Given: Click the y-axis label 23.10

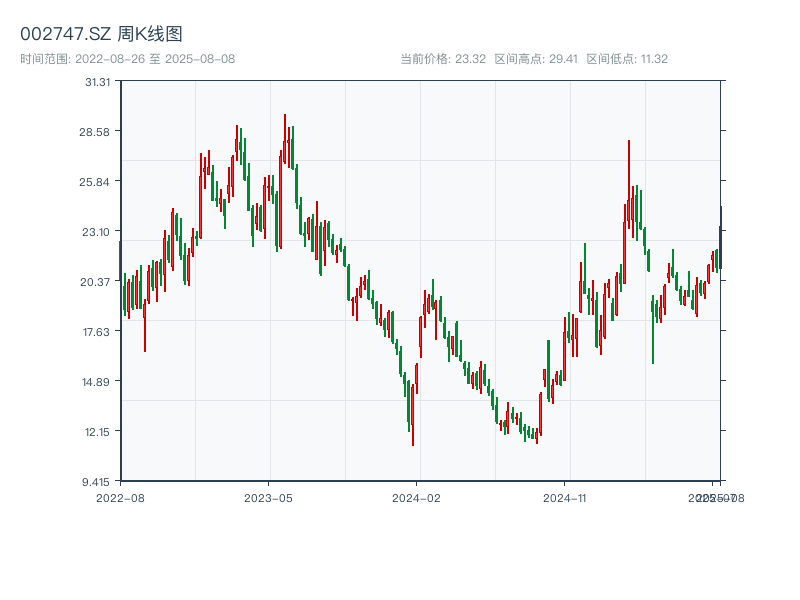Looking at the screenshot, I should tap(96, 232).
